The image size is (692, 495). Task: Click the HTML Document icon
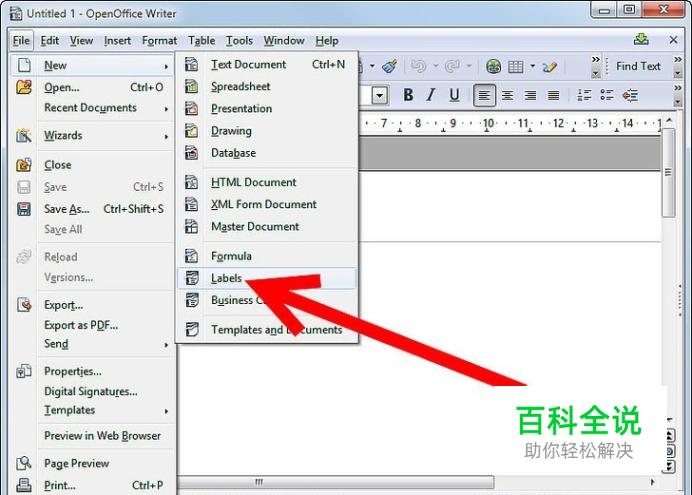pos(191,182)
